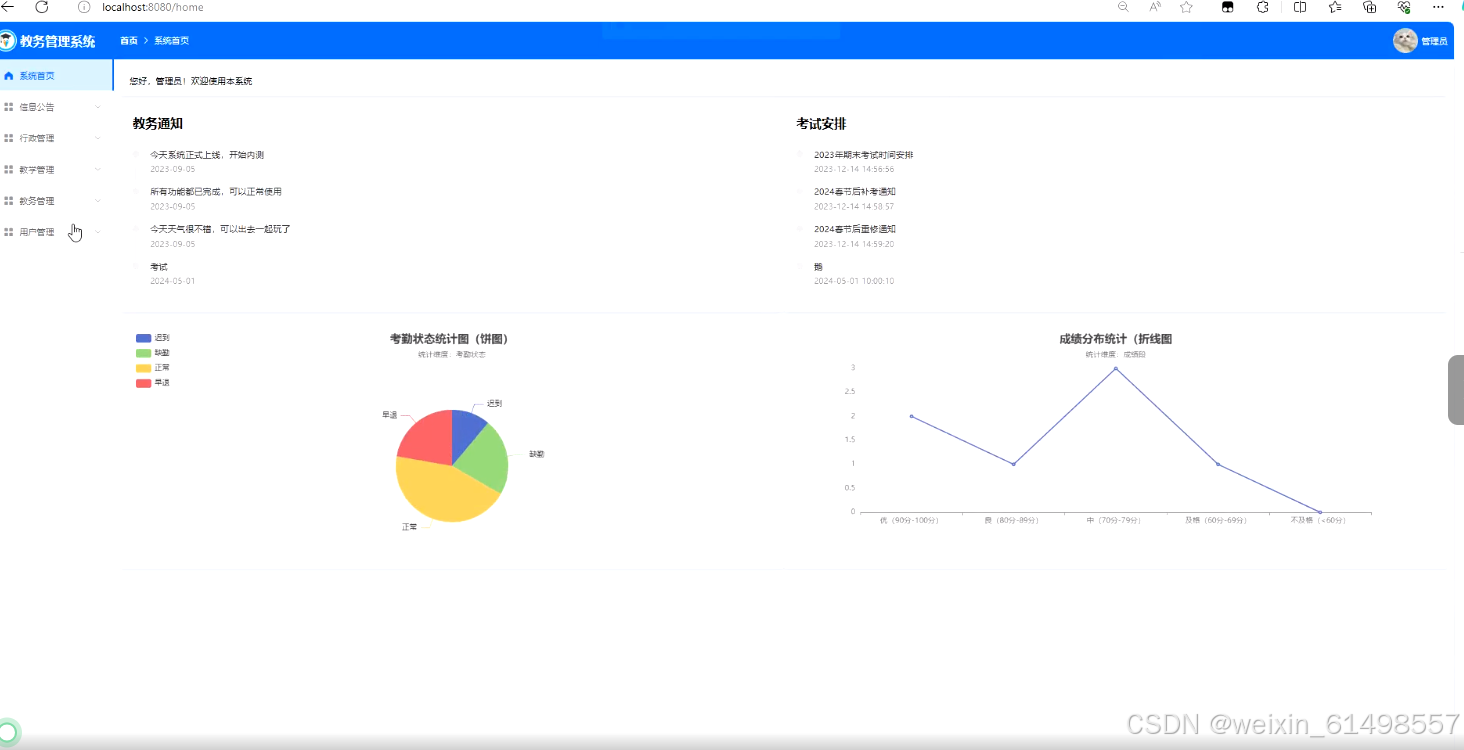Click the browser Copilot icon

(1227, 7)
